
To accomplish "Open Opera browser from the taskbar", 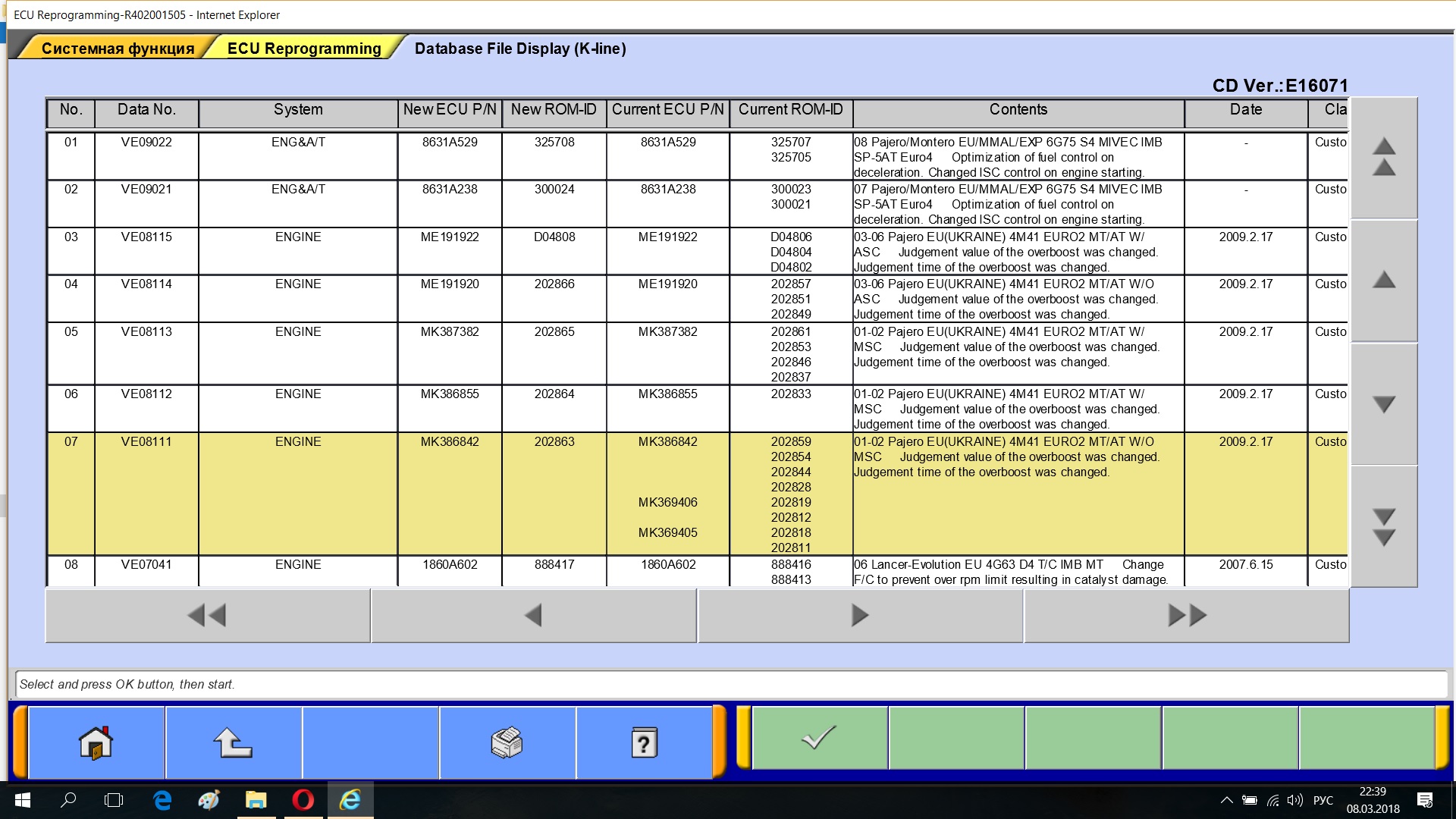I will 303,800.
